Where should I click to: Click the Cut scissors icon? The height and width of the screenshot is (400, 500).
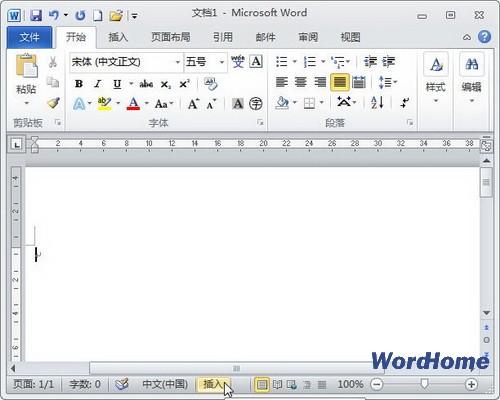click(53, 62)
